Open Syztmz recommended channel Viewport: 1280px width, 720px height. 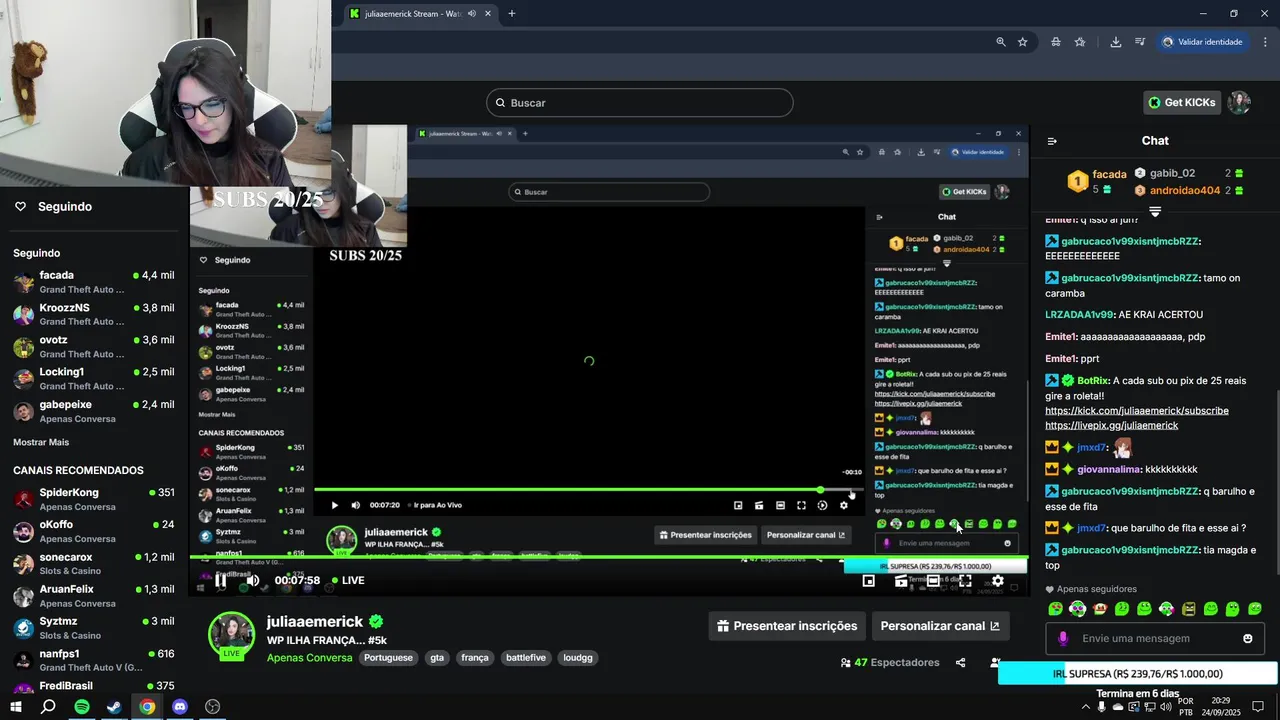(x=95, y=628)
